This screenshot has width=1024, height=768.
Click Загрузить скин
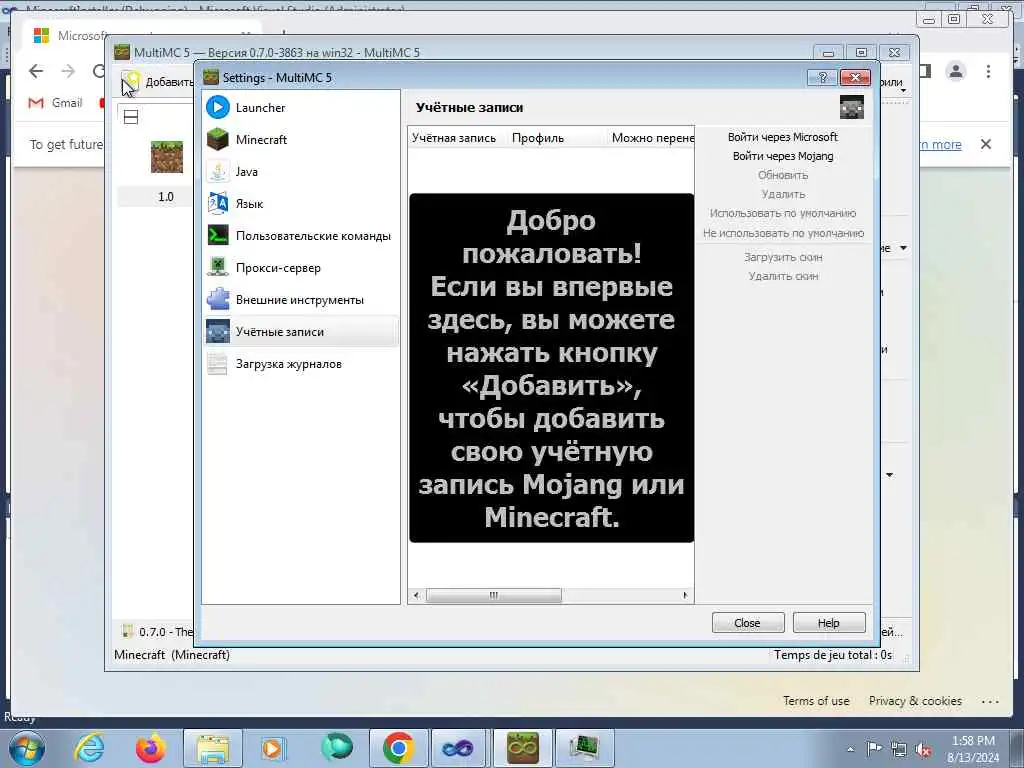click(x=783, y=257)
